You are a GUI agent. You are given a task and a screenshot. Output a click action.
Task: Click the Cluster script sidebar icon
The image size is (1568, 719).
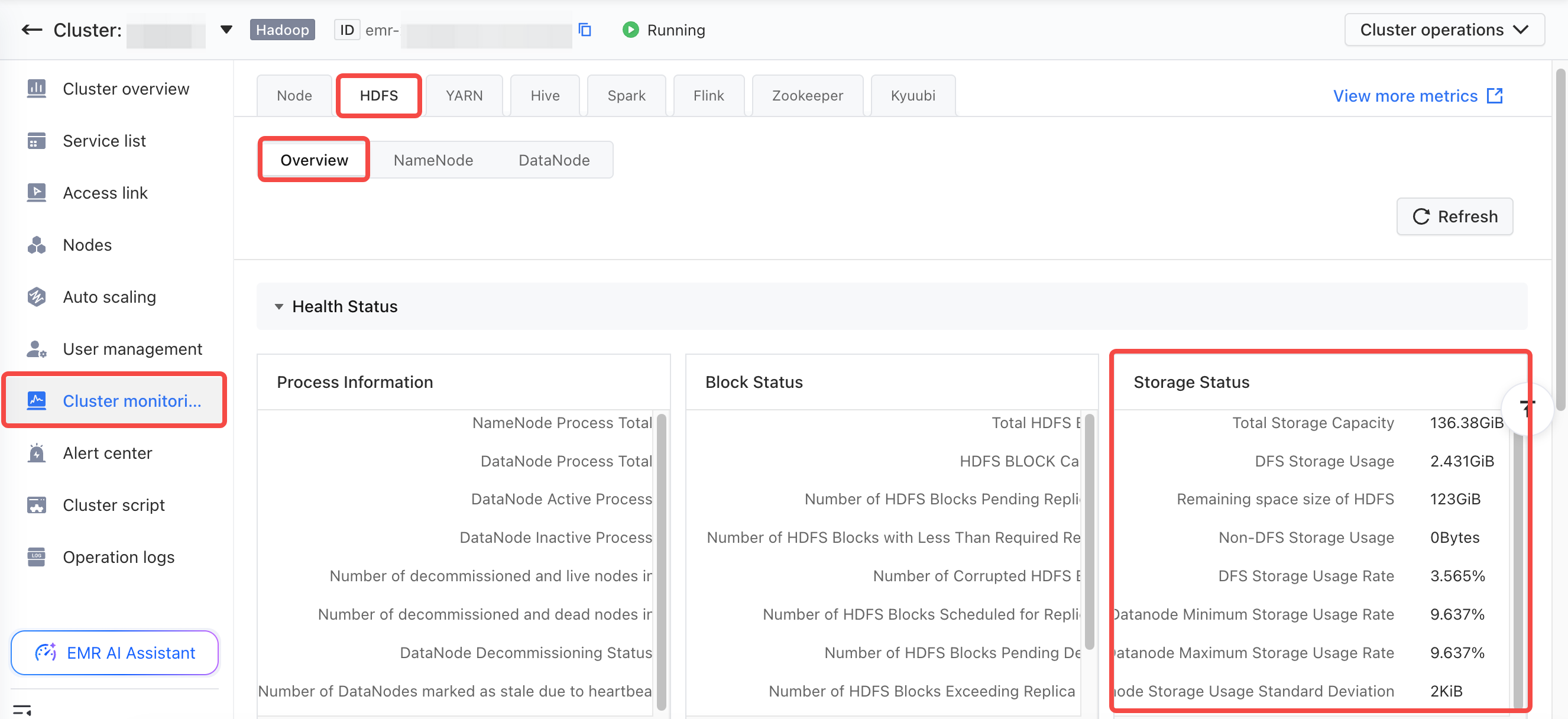click(x=37, y=506)
